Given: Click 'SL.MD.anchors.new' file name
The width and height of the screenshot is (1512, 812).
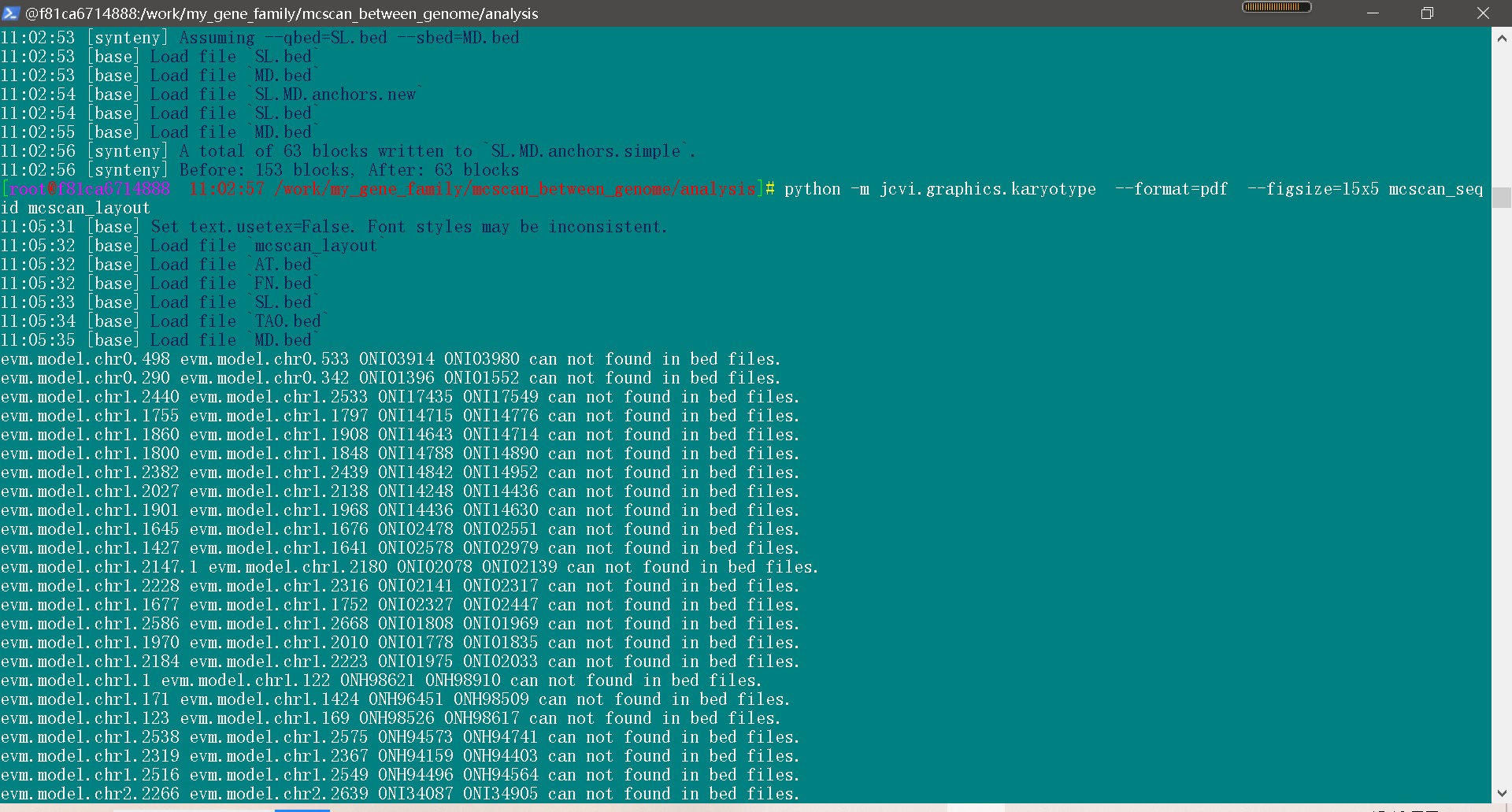Looking at the screenshot, I should click(x=335, y=95).
